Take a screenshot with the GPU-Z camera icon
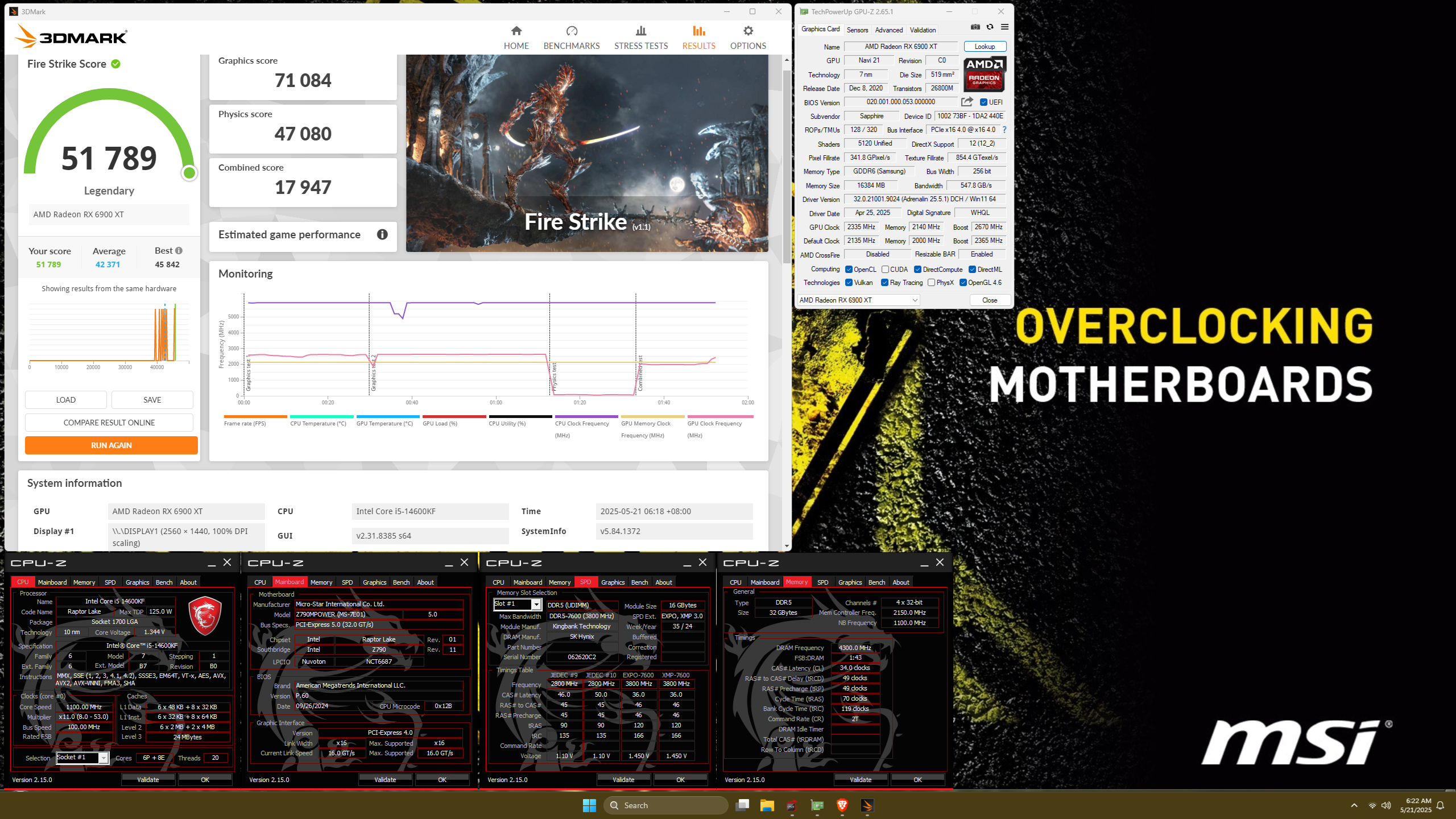The width and height of the screenshot is (1456, 819). tap(975, 27)
